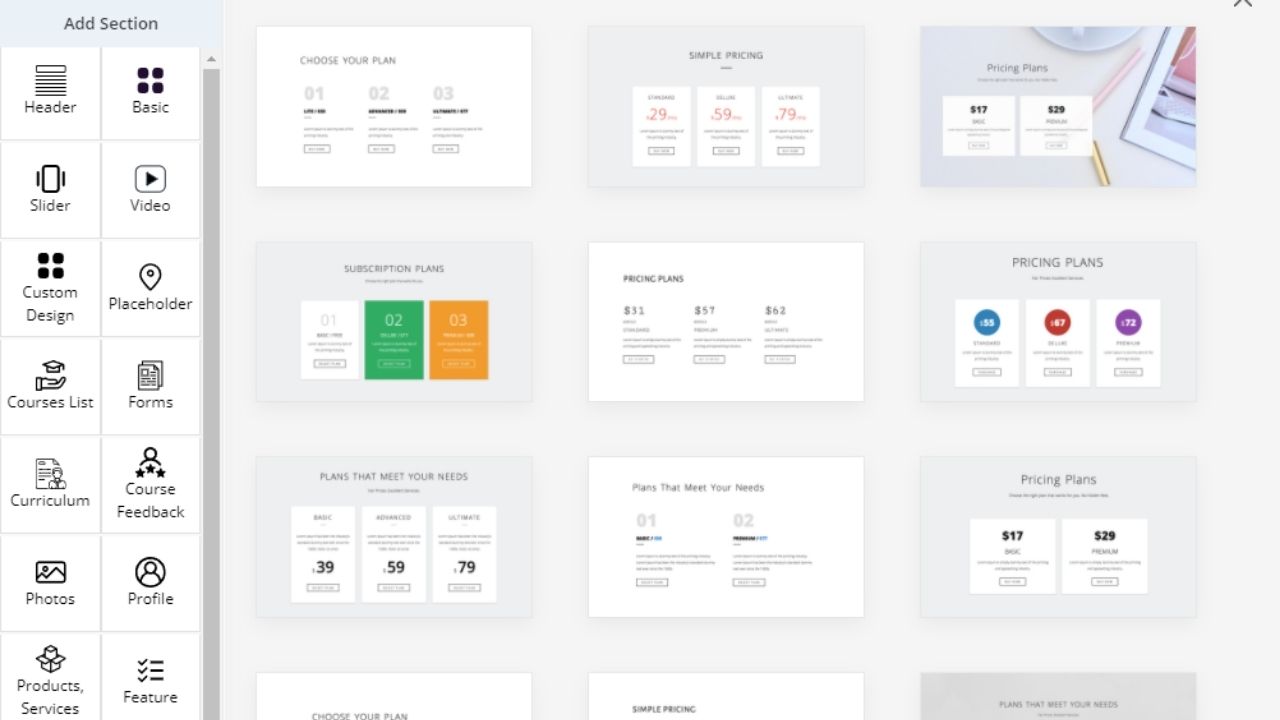Open the Products, Services category
This screenshot has height=720, width=1280.
[50, 677]
